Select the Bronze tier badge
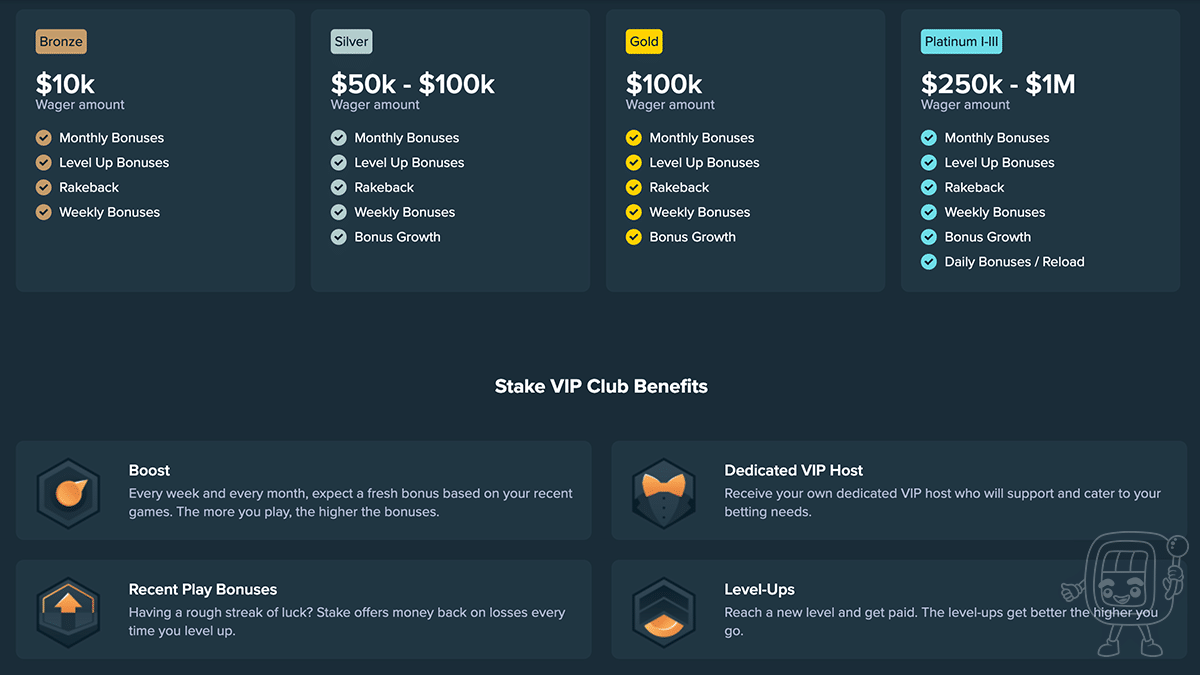The image size is (1200, 675). click(x=61, y=42)
